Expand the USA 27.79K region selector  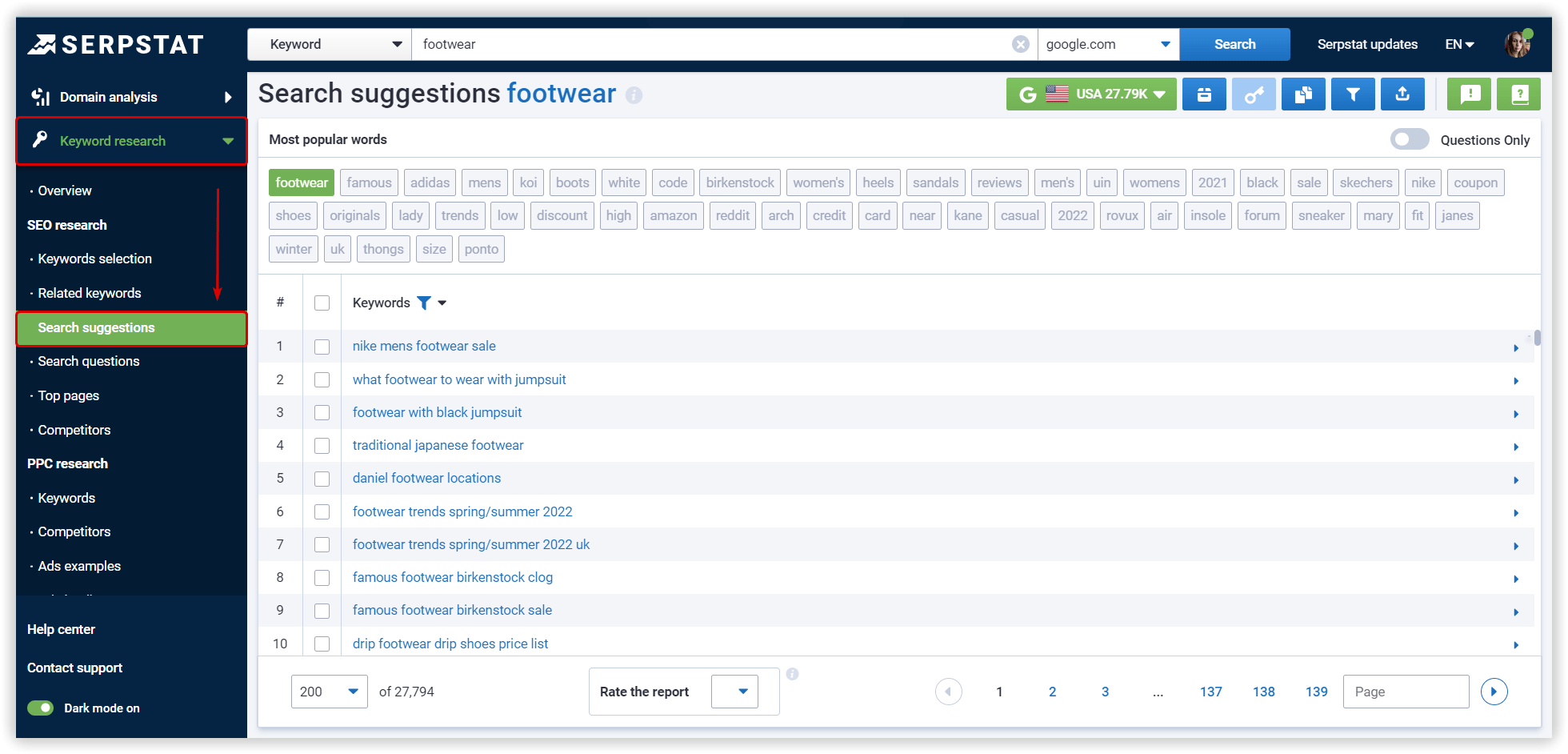(x=1090, y=94)
